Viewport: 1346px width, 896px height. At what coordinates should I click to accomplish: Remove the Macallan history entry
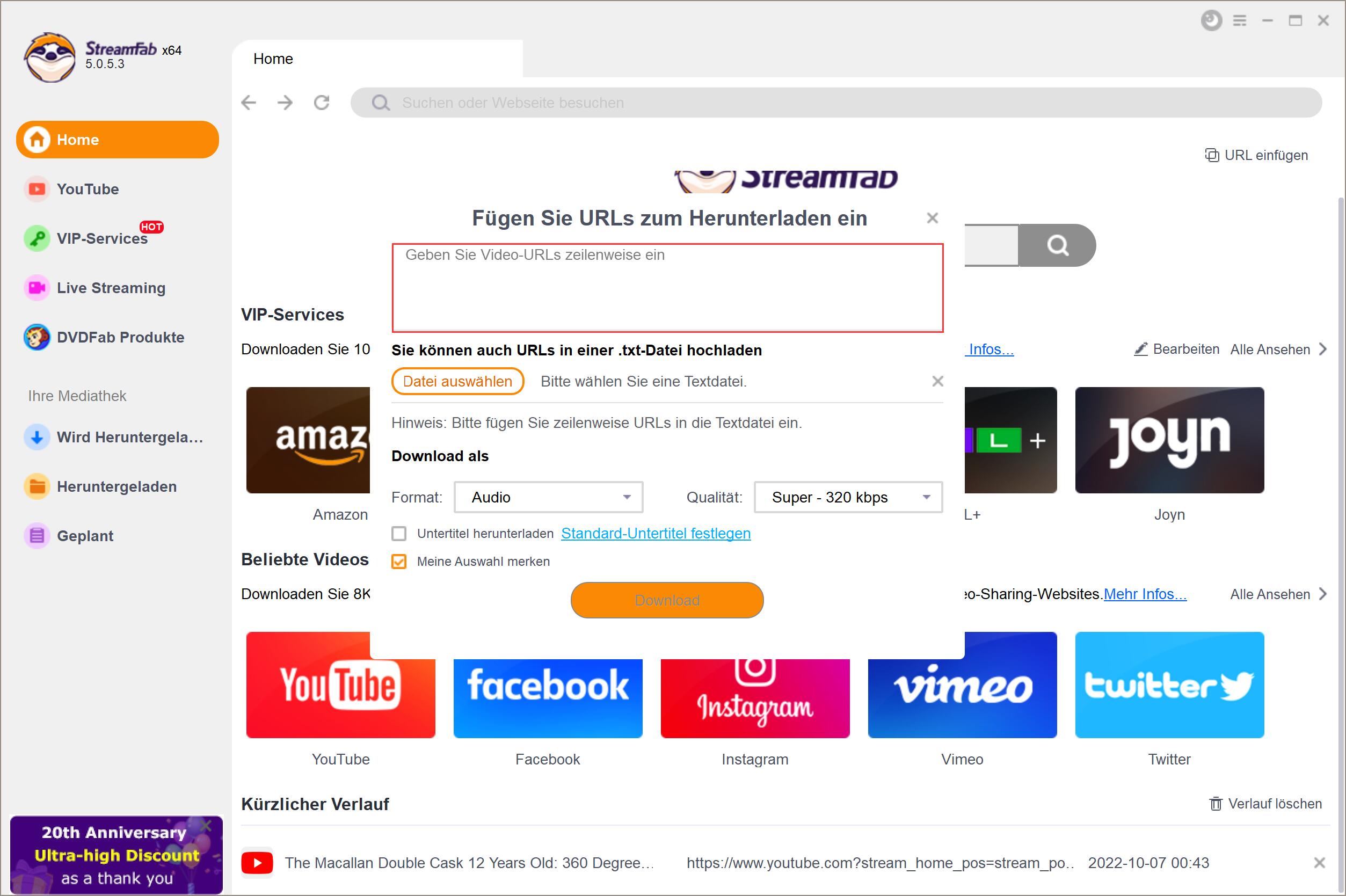[1319, 863]
